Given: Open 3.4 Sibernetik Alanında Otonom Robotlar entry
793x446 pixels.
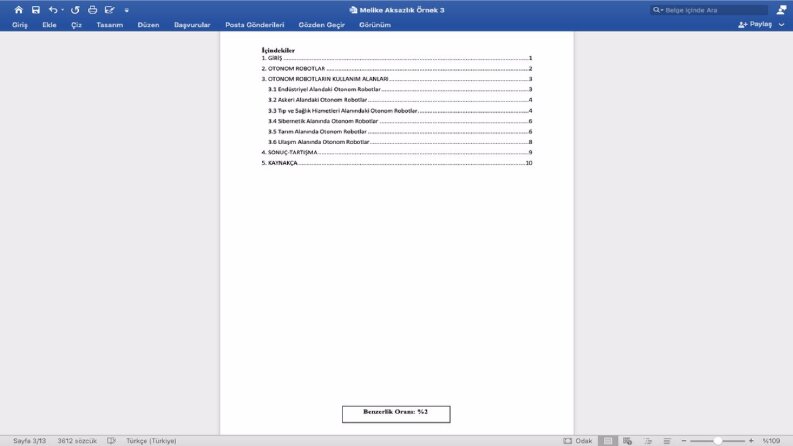Looking at the screenshot, I should pos(400,121).
